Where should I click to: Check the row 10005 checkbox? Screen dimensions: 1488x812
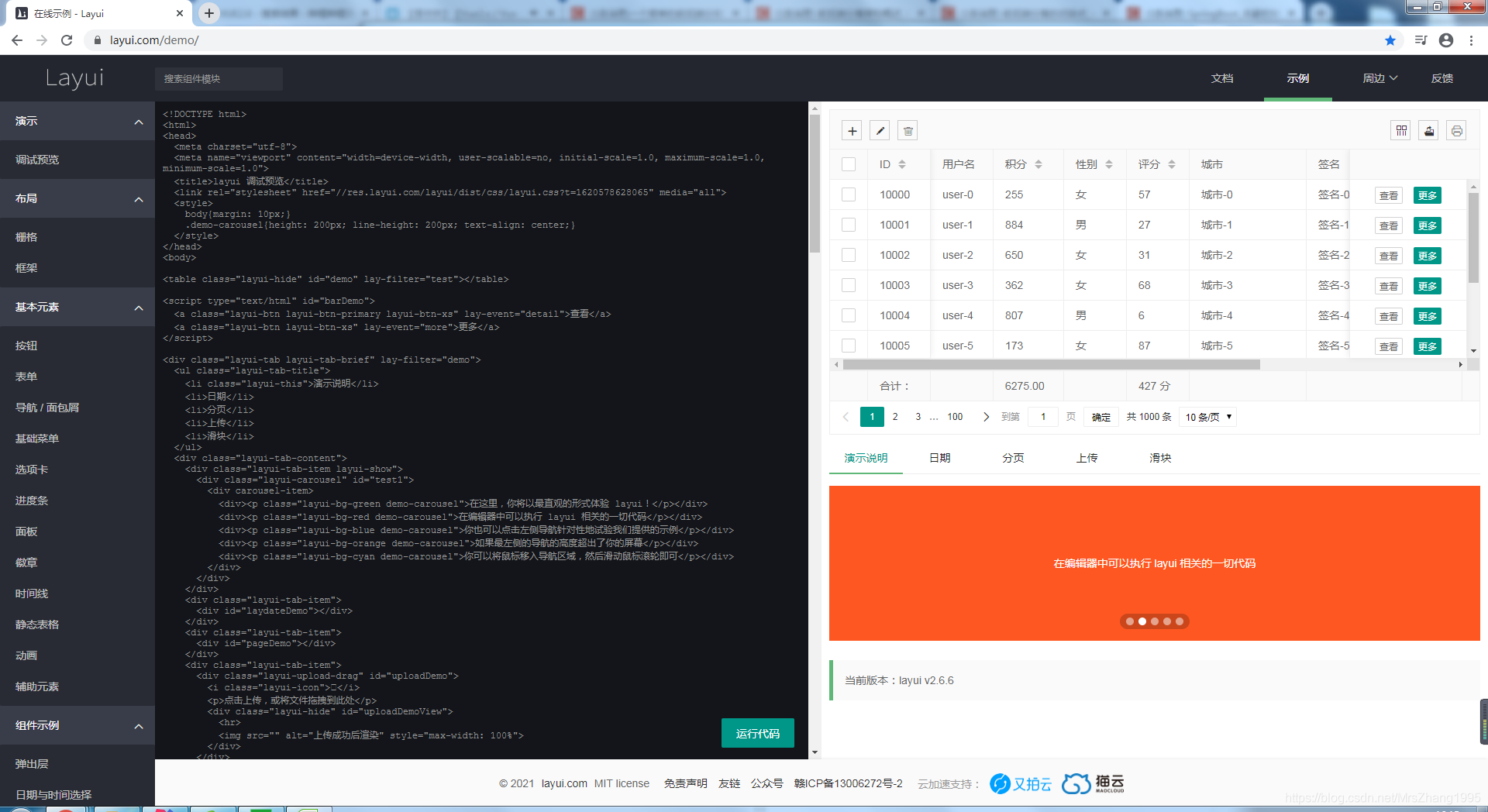pos(849,346)
